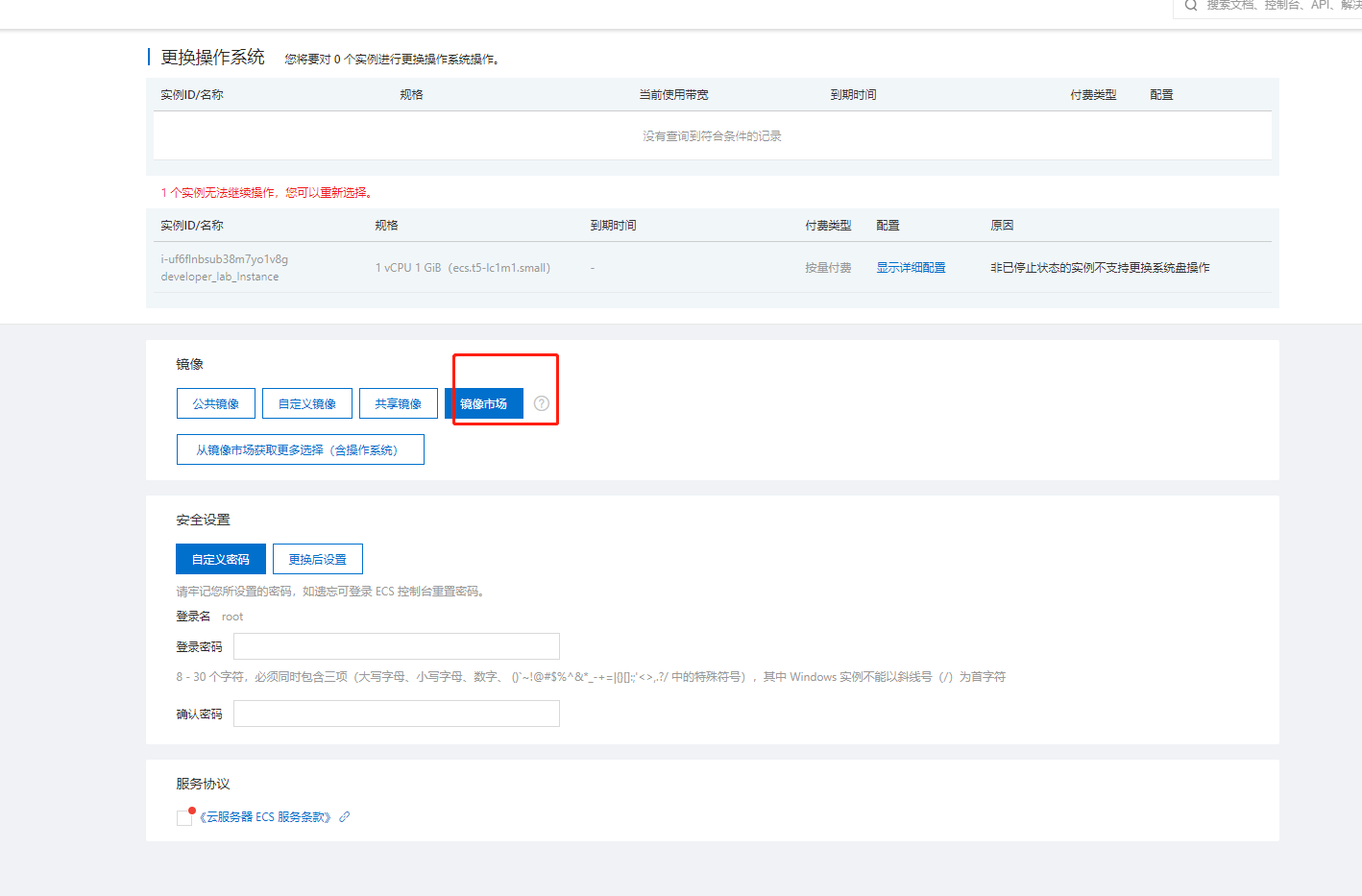The image size is (1362, 896).
Task: Click the 当前使用带宽 column header
Action: pos(674,95)
